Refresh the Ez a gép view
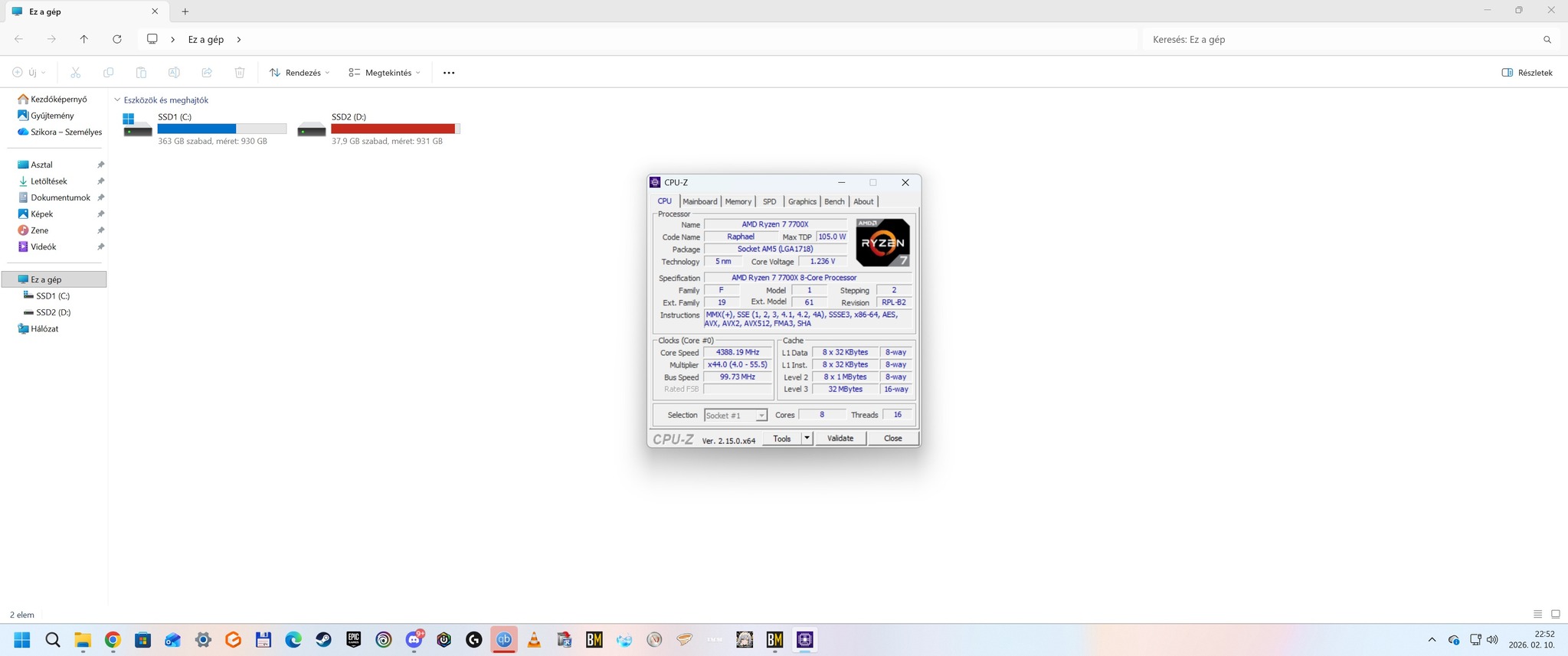 [x=117, y=39]
